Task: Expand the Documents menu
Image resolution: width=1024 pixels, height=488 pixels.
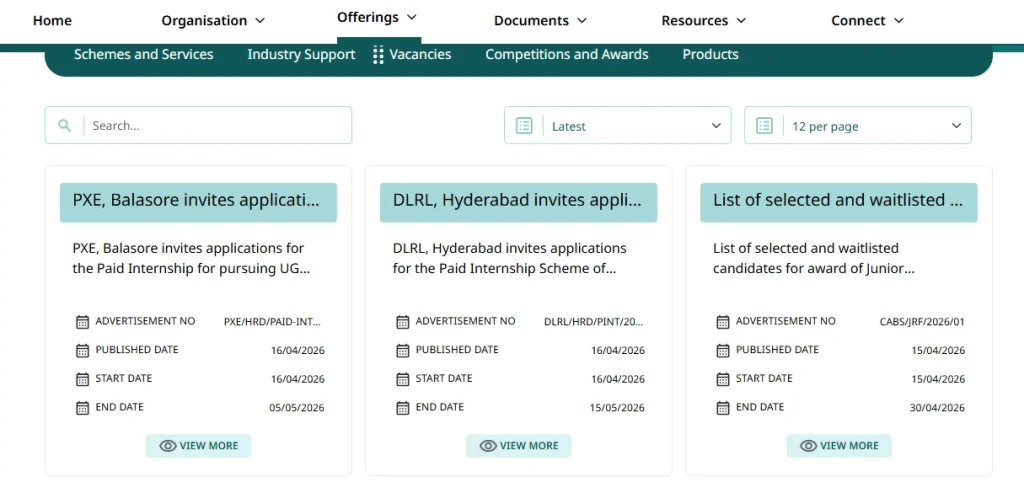Action: tap(540, 20)
